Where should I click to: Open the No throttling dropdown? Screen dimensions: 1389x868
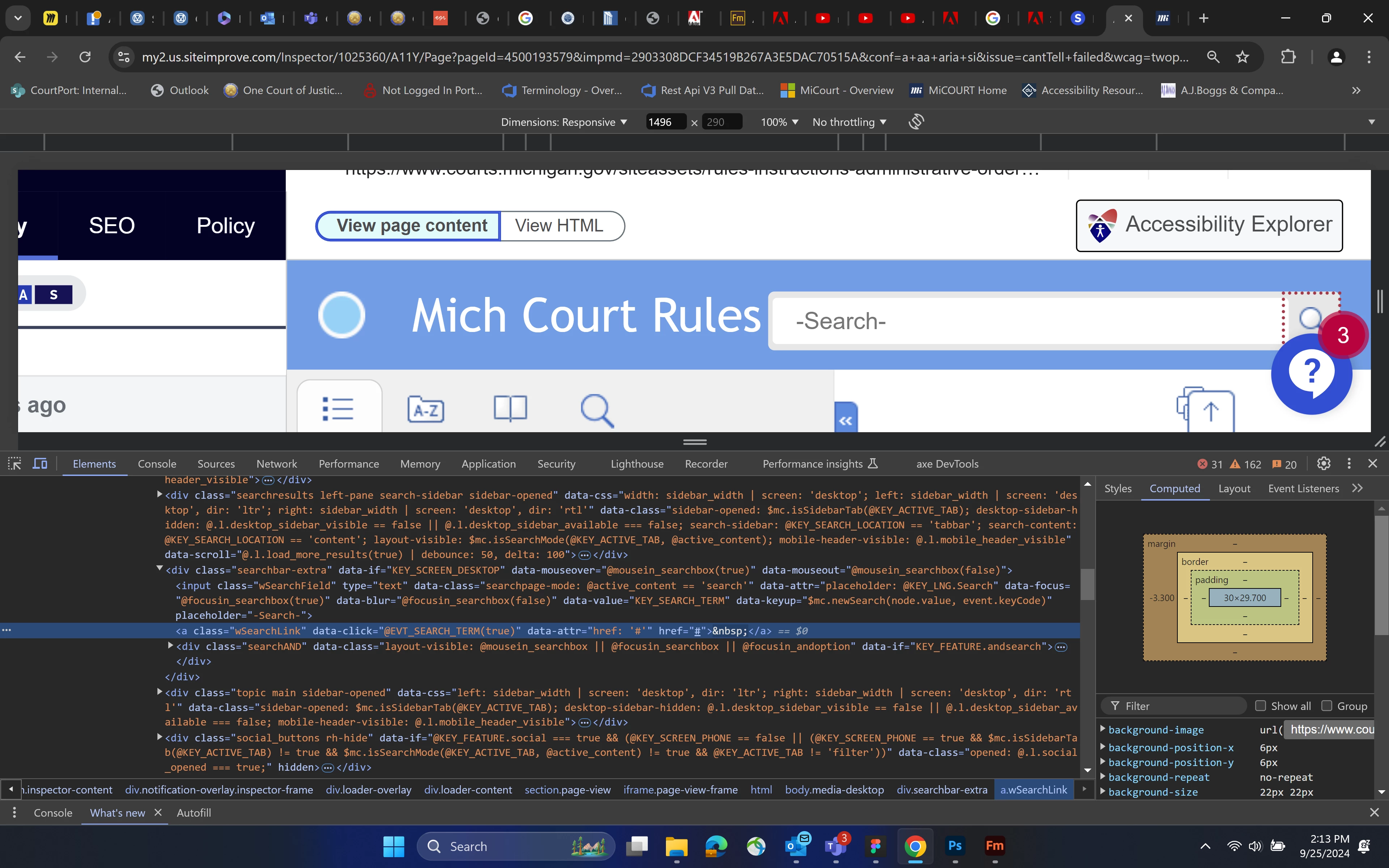pyautogui.click(x=849, y=122)
